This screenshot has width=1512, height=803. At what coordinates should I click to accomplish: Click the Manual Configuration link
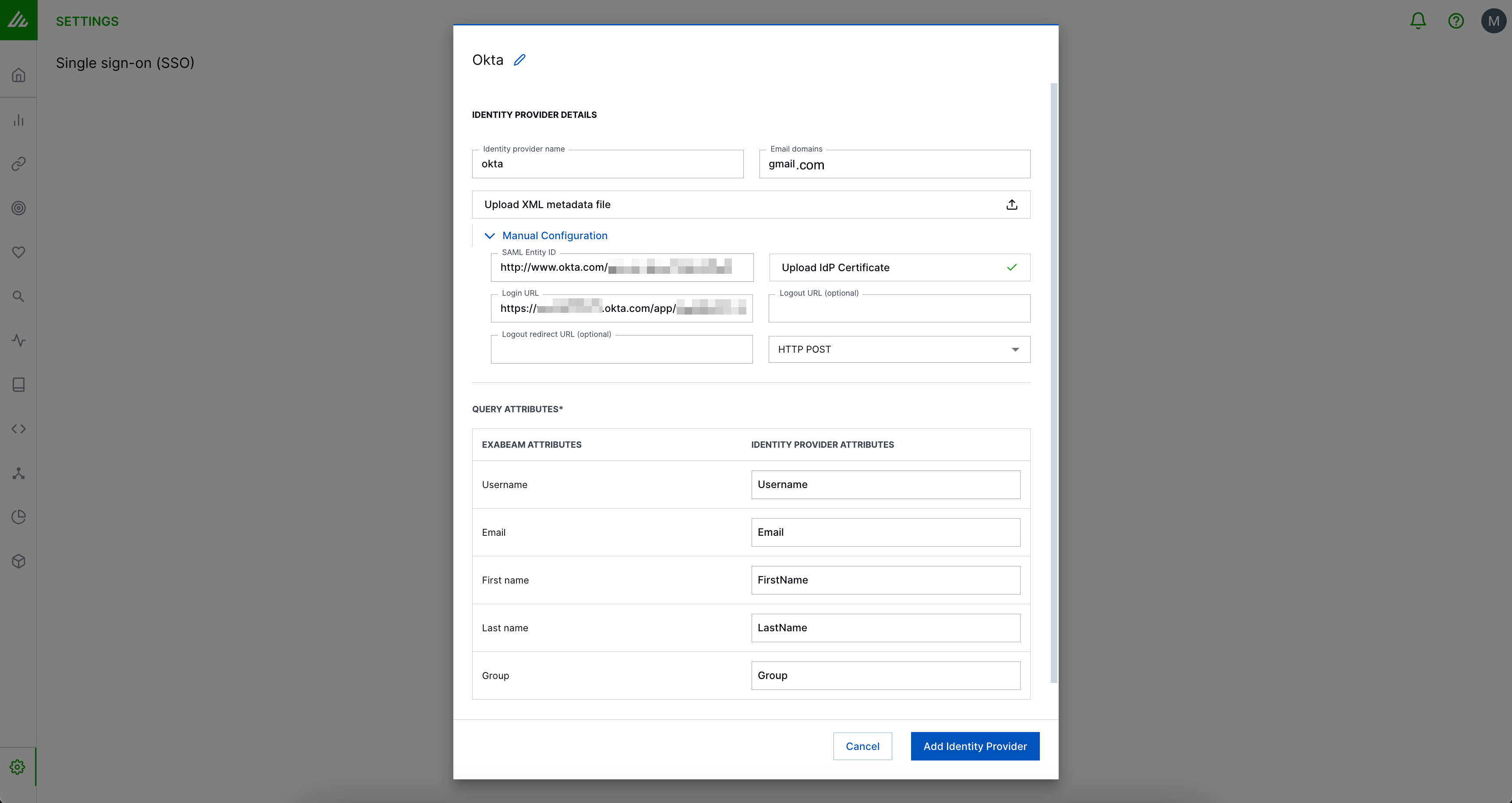tap(555, 235)
